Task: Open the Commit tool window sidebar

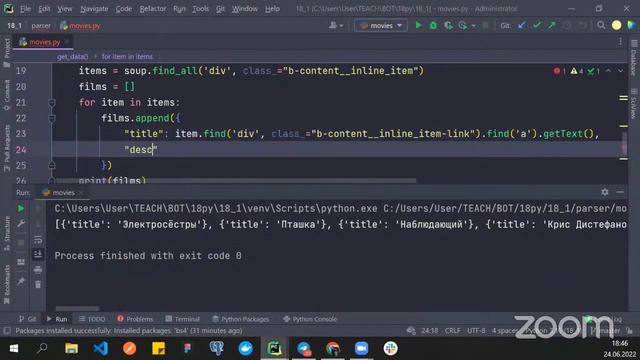Action: (7, 95)
